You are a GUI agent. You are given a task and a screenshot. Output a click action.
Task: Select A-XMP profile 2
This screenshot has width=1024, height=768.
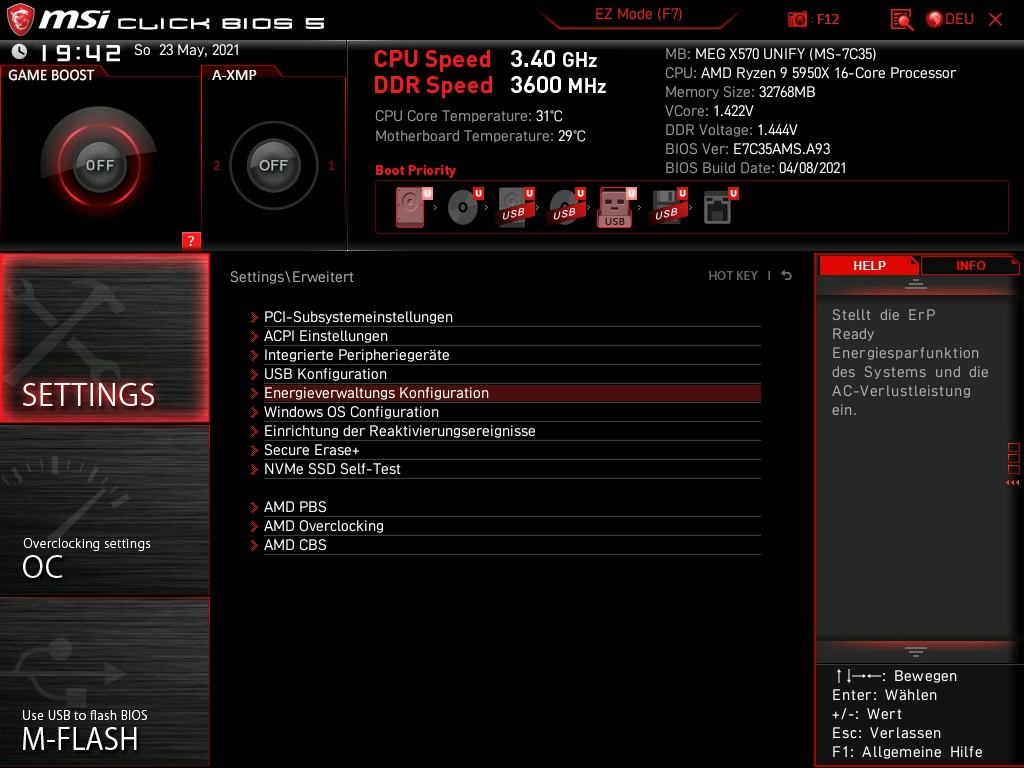tap(216, 165)
